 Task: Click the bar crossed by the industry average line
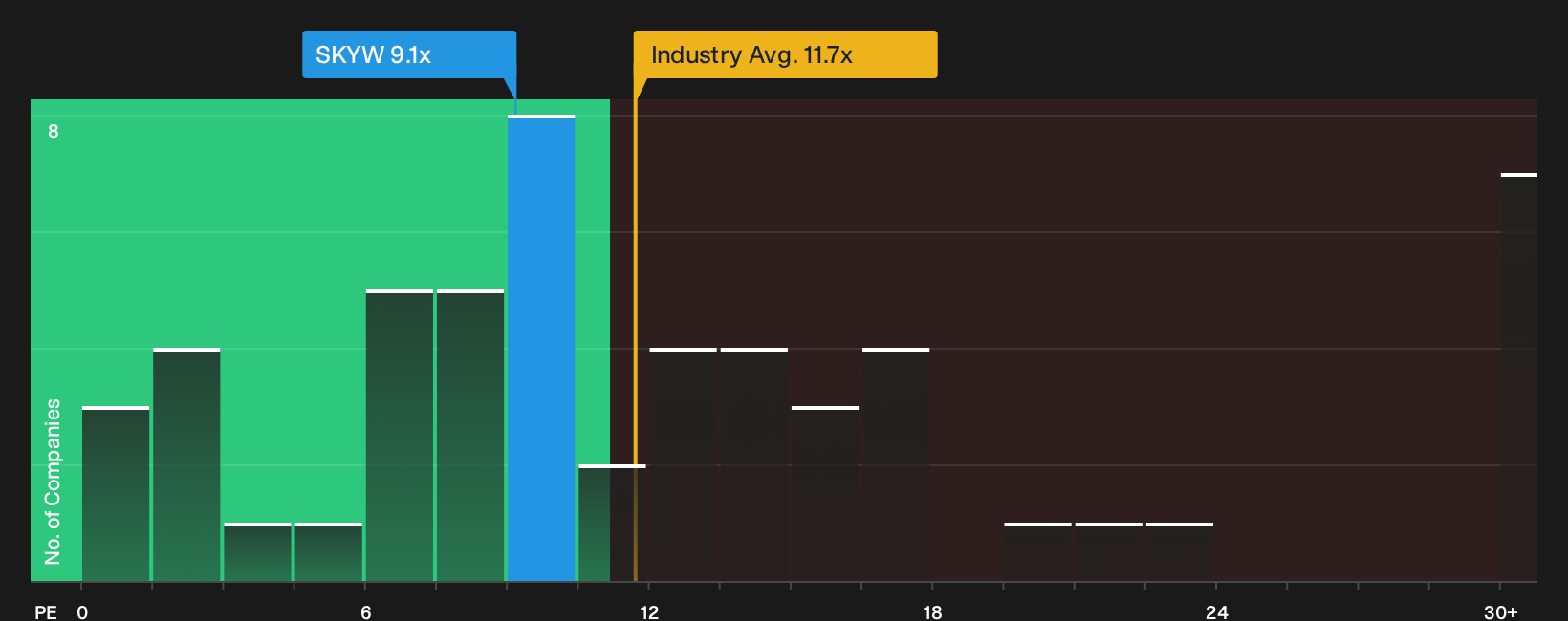tap(612, 523)
